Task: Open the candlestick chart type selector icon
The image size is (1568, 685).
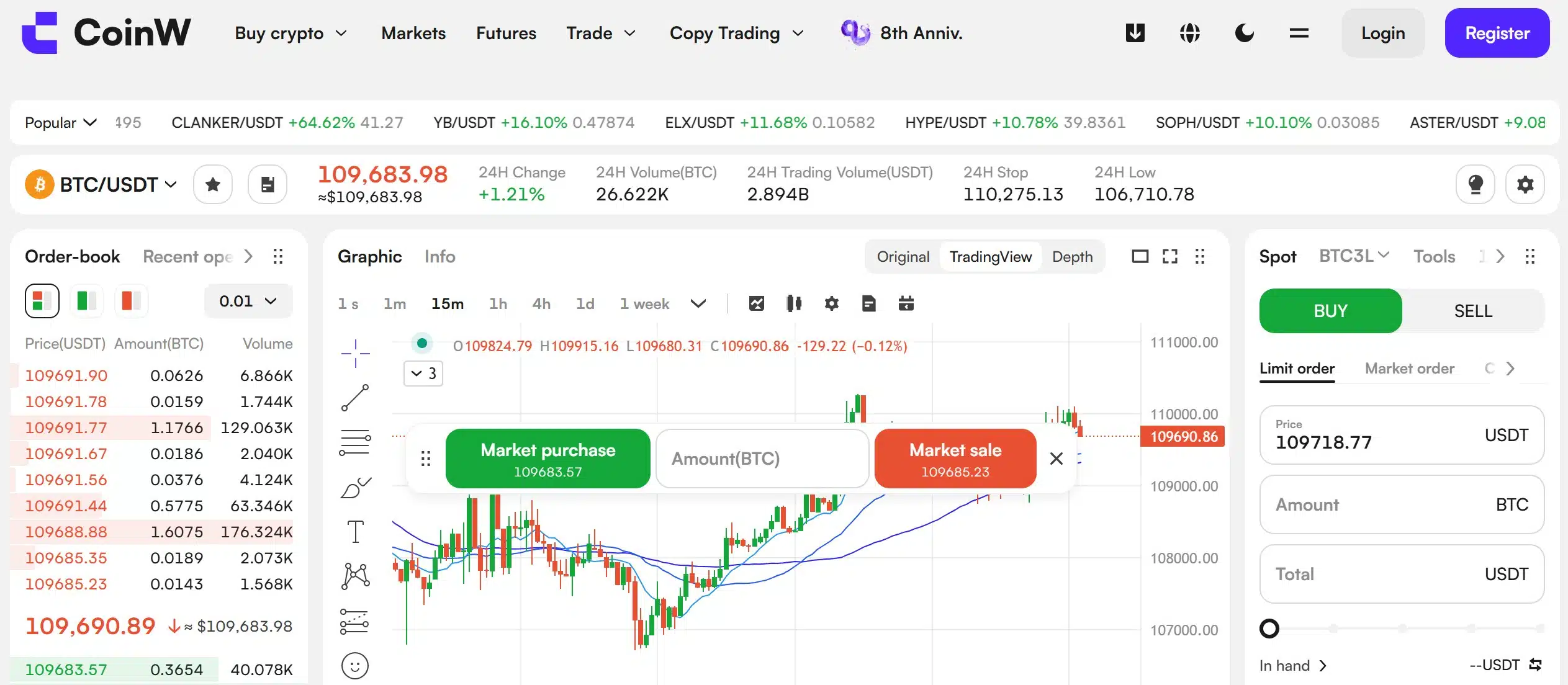Action: (x=794, y=303)
